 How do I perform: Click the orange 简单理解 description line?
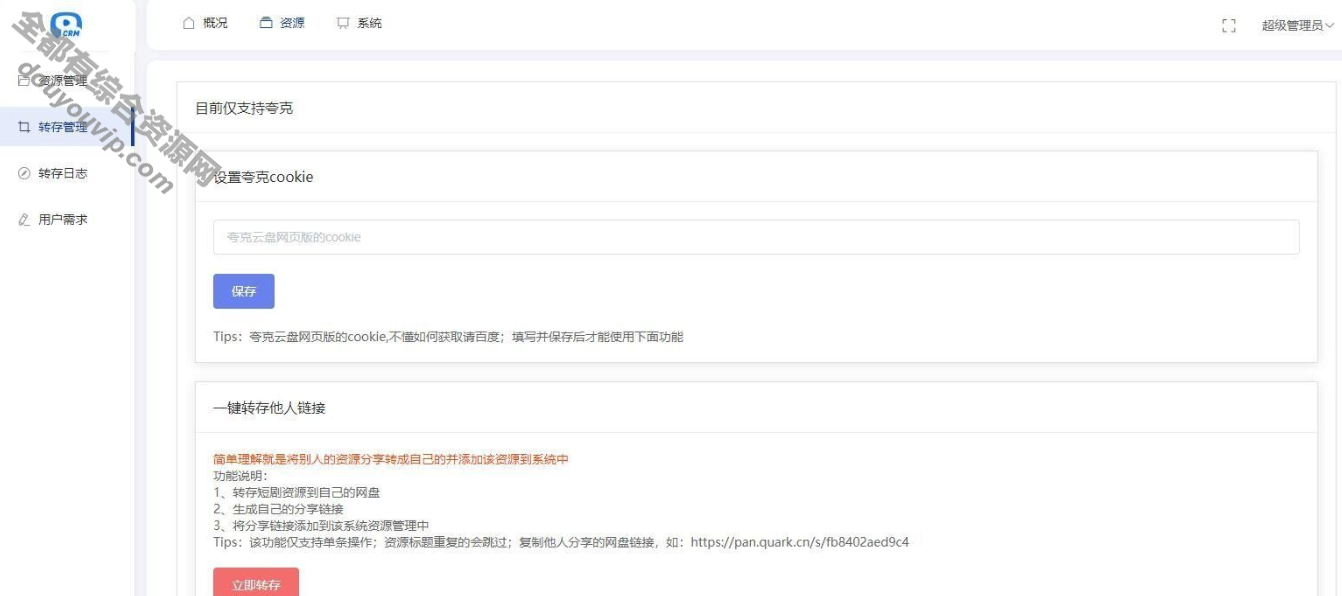tap(391, 459)
